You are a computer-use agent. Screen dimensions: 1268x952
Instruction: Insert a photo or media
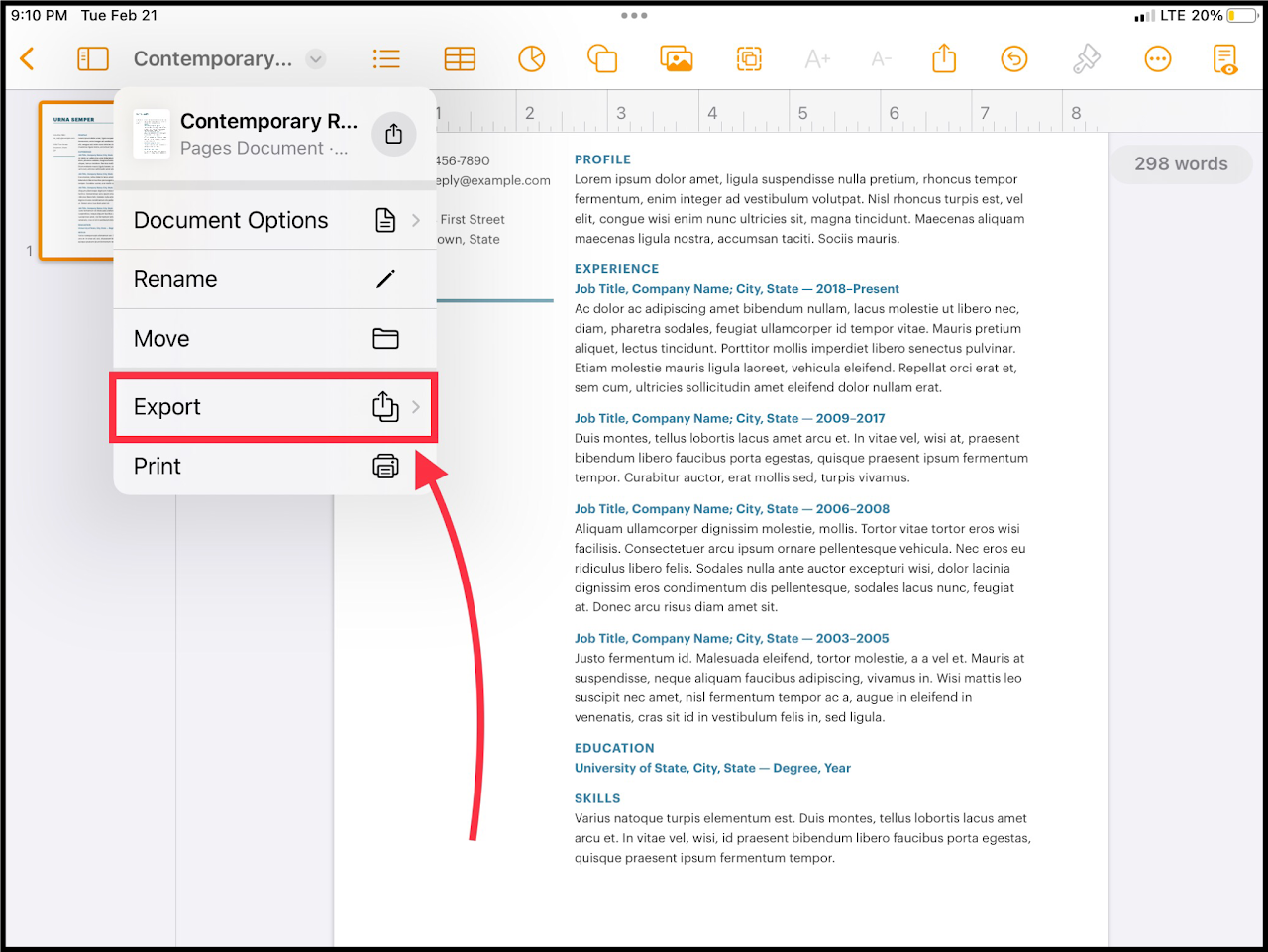click(x=677, y=59)
